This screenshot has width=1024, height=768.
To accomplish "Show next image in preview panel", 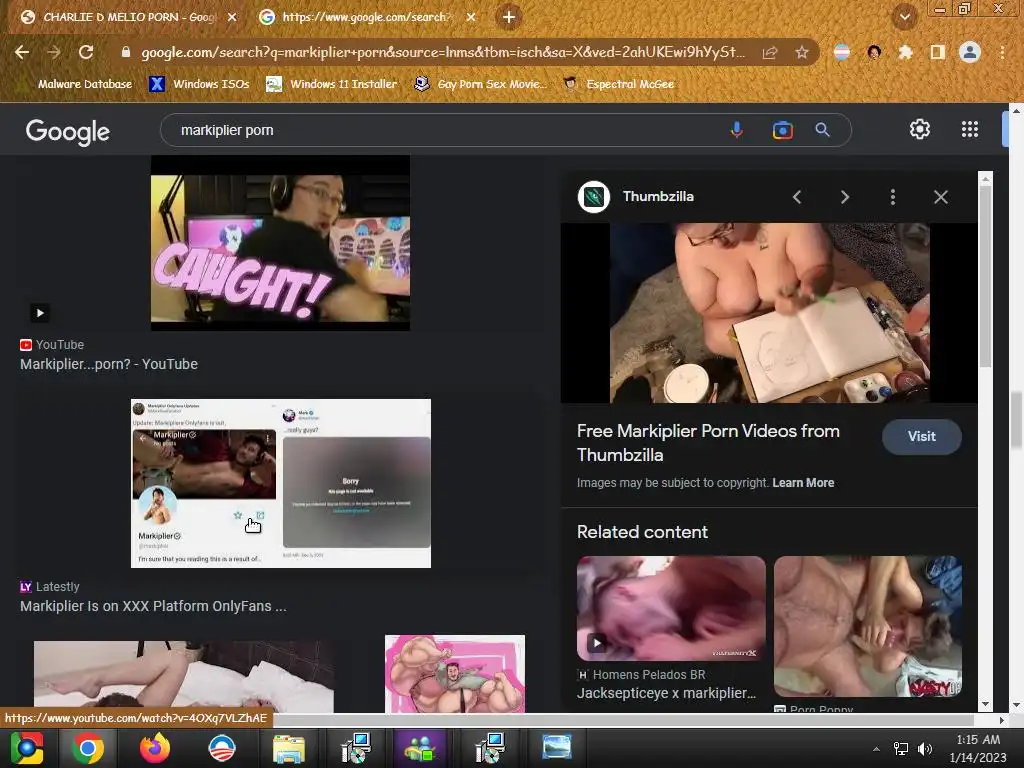I will pyautogui.click(x=844, y=197).
